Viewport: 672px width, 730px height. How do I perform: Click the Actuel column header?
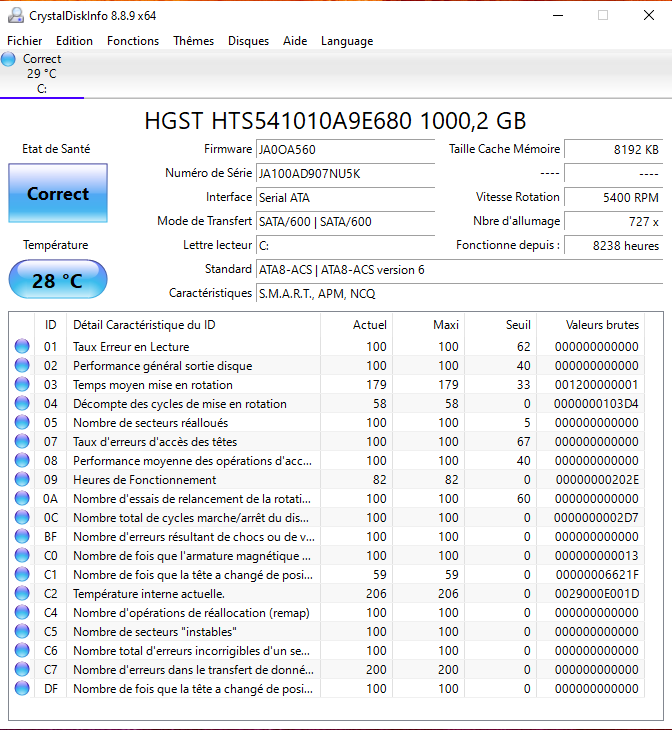coord(357,325)
